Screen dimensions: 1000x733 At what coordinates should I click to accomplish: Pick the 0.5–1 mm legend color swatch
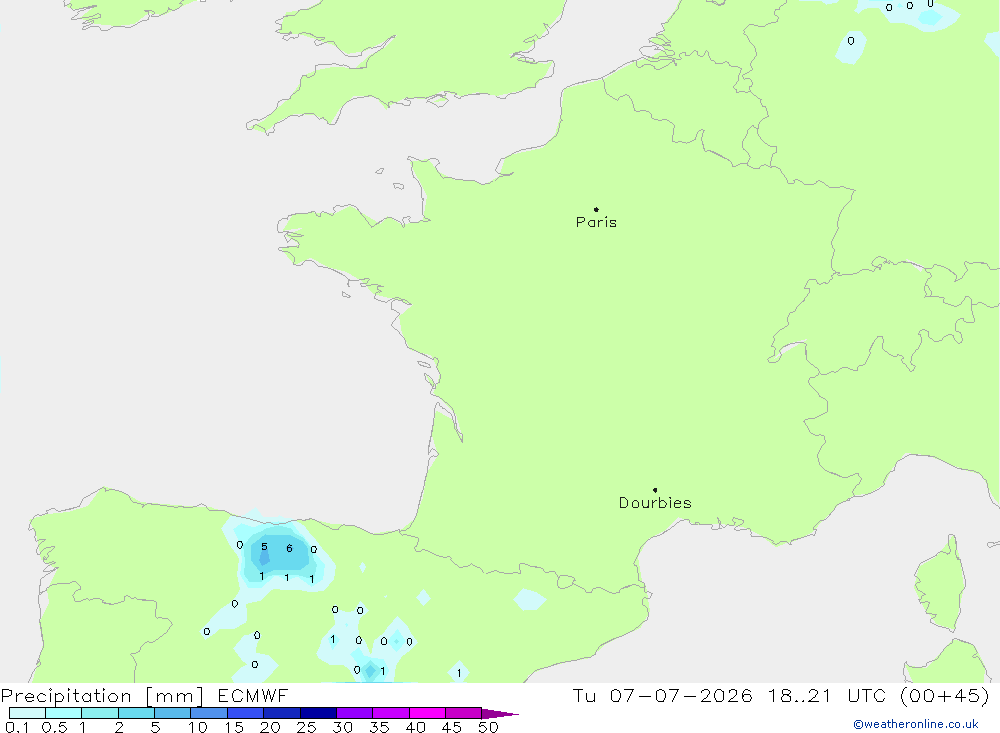(64, 713)
